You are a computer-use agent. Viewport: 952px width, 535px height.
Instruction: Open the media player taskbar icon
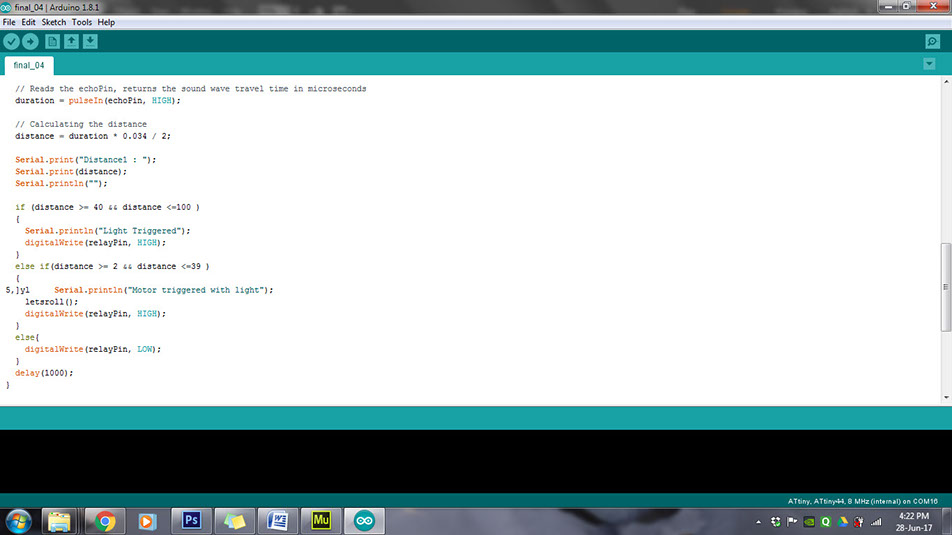pyautogui.click(x=147, y=521)
